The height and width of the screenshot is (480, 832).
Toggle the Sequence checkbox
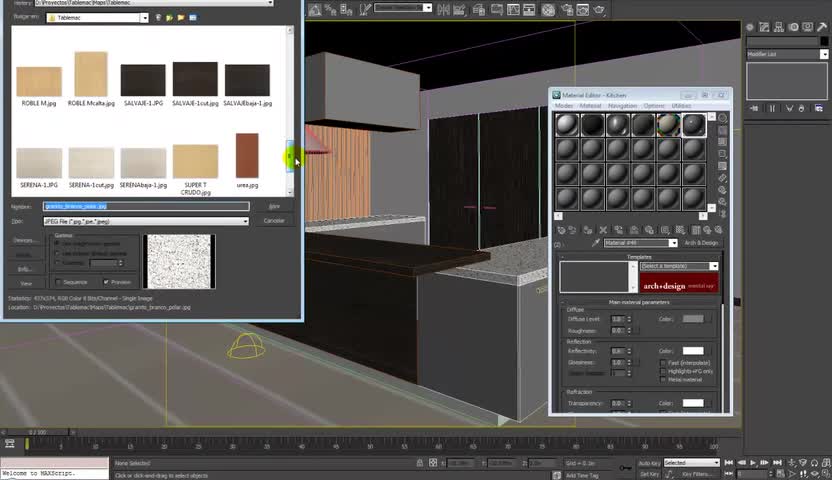click(x=60, y=282)
